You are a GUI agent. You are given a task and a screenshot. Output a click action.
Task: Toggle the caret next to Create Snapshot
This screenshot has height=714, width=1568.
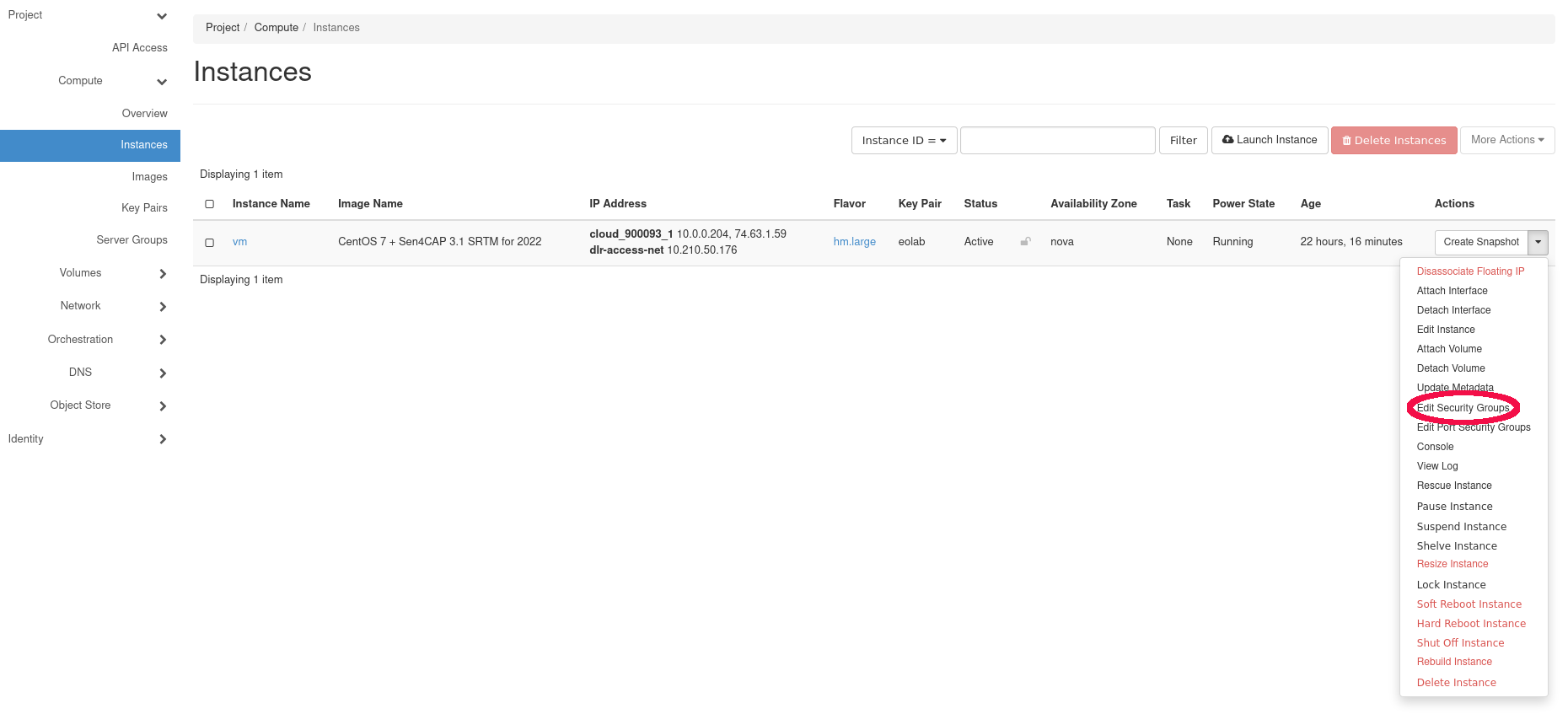(1538, 243)
